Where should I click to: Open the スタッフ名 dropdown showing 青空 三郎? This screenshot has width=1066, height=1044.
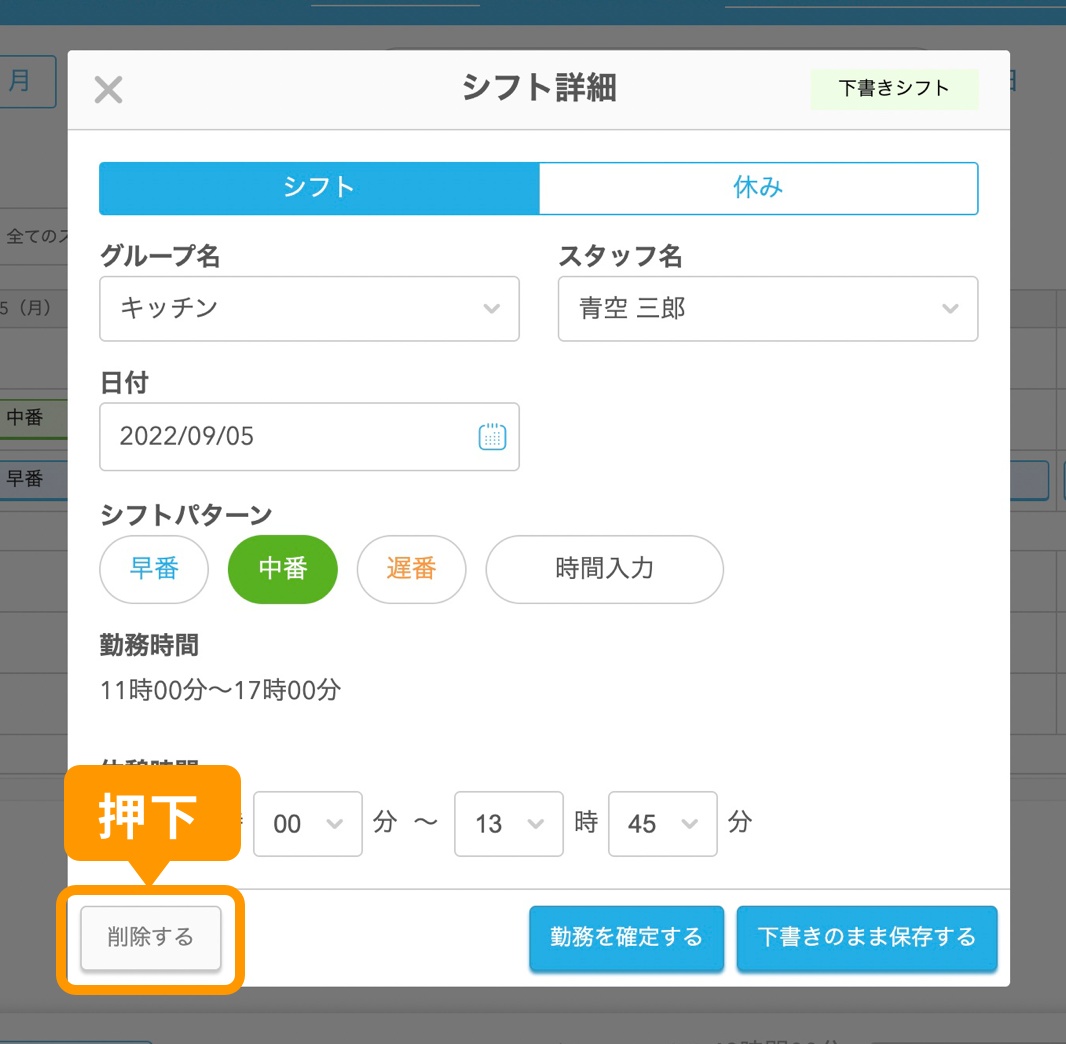(767, 309)
